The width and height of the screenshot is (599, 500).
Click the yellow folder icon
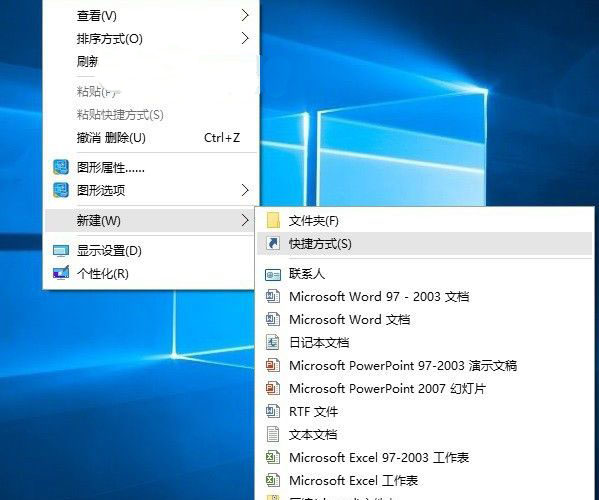coord(273,220)
